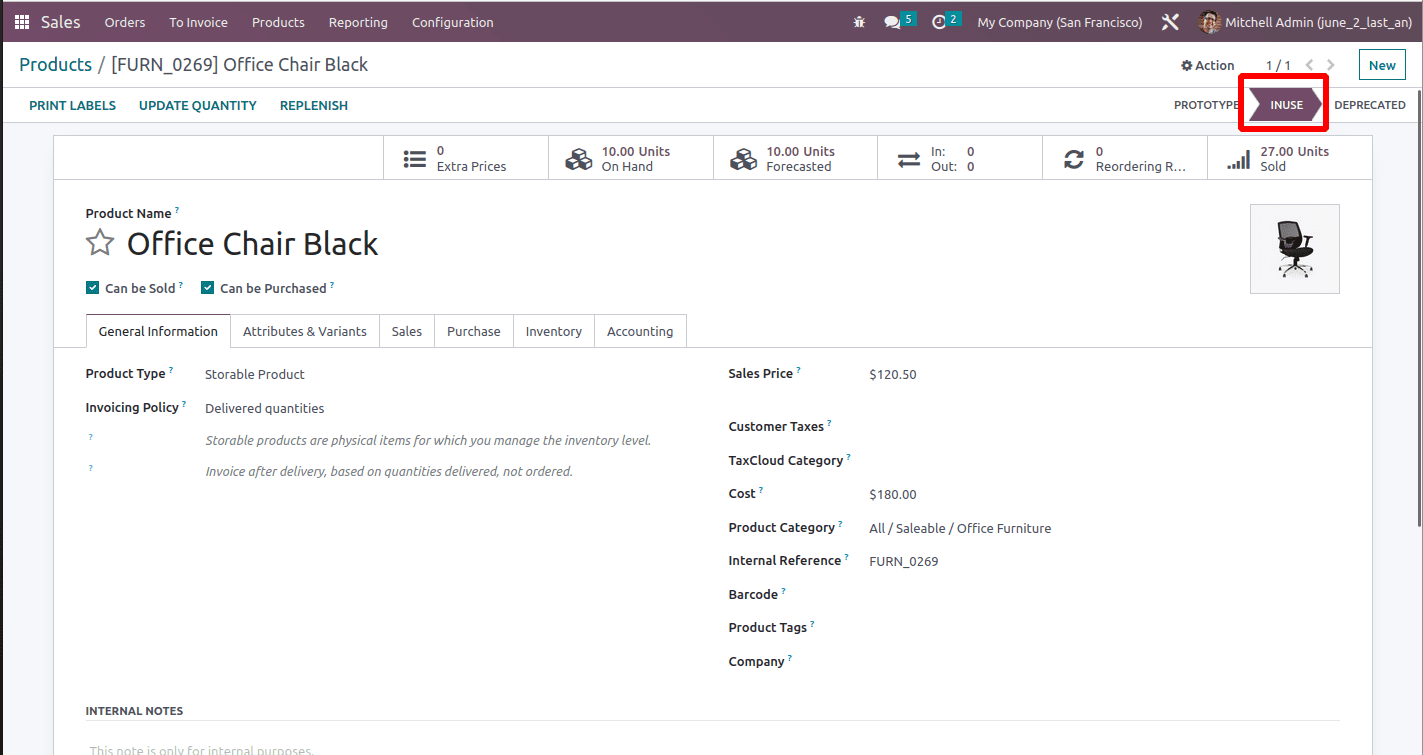Click the Forecasted units cube icon
1423x755 pixels.
pos(742,157)
